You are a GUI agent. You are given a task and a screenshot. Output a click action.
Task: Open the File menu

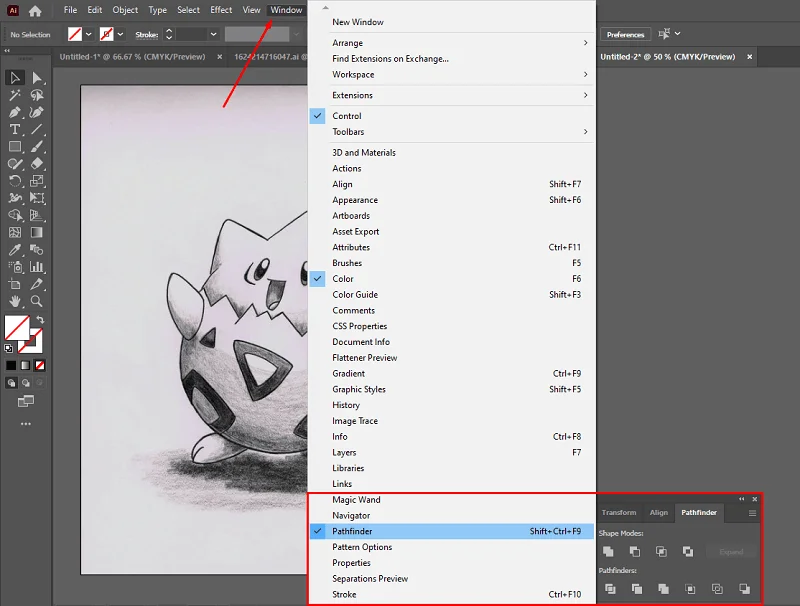[70, 10]
